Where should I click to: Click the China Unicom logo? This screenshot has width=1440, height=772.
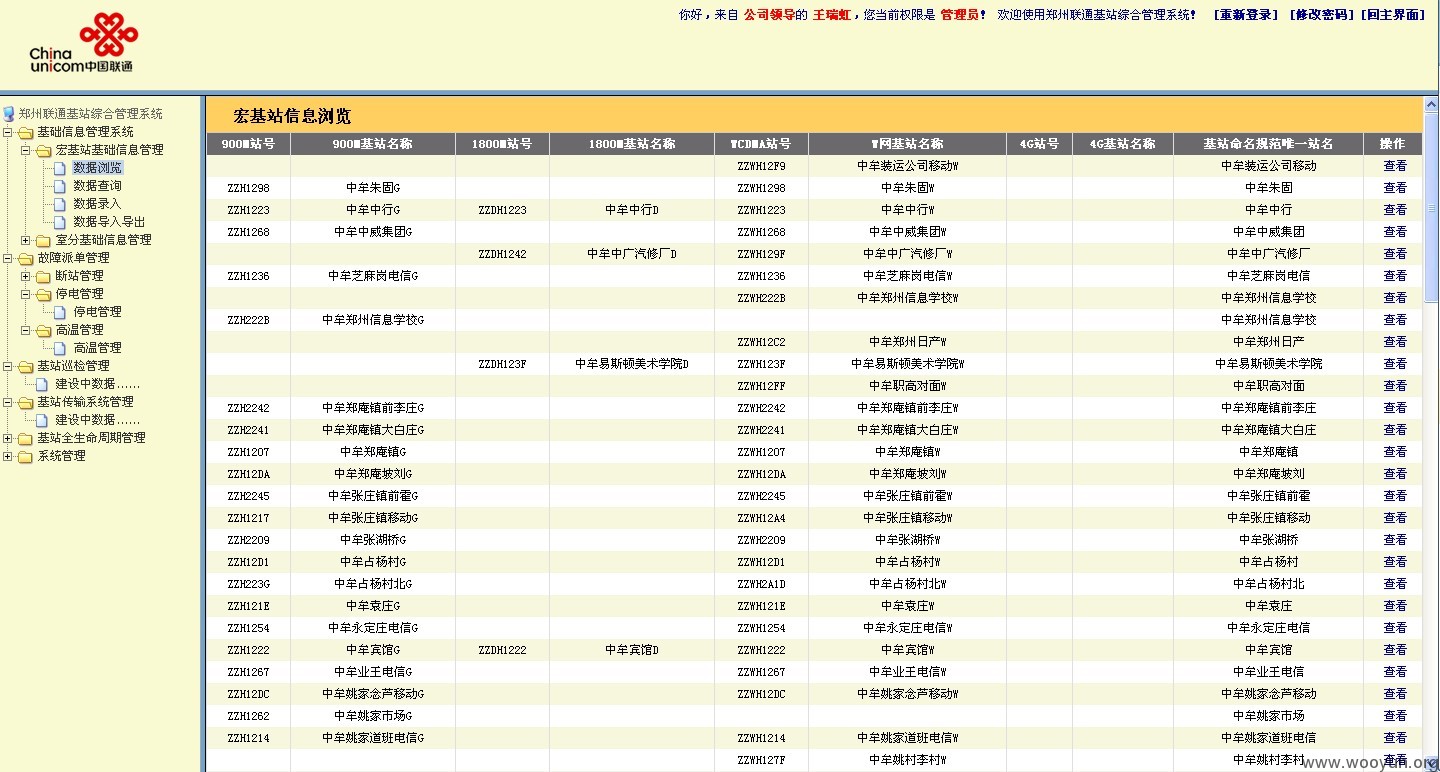[x=85, y=42]
